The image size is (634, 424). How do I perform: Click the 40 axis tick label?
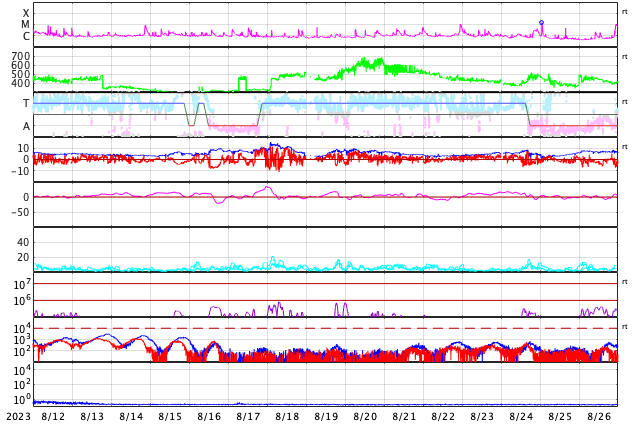tap(23, 242)
